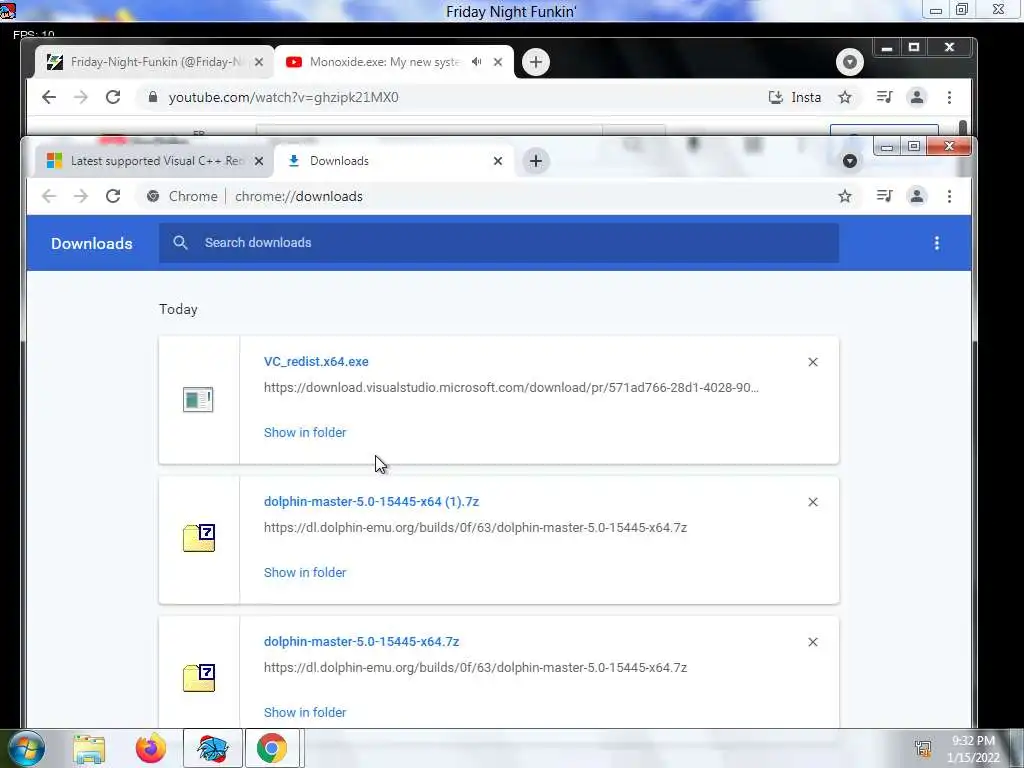This screenshot has width=1024, height=768.
Task: Select the Monoxide.exe YouTube tab
Action: (x=394, y=62)
